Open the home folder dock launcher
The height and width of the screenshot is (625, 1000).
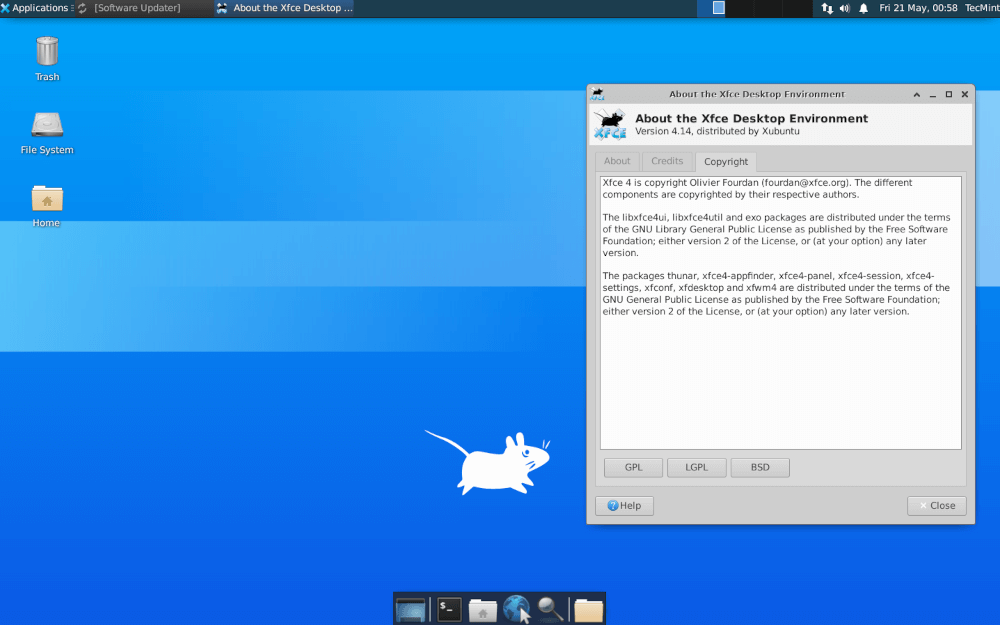coord(483,609)
